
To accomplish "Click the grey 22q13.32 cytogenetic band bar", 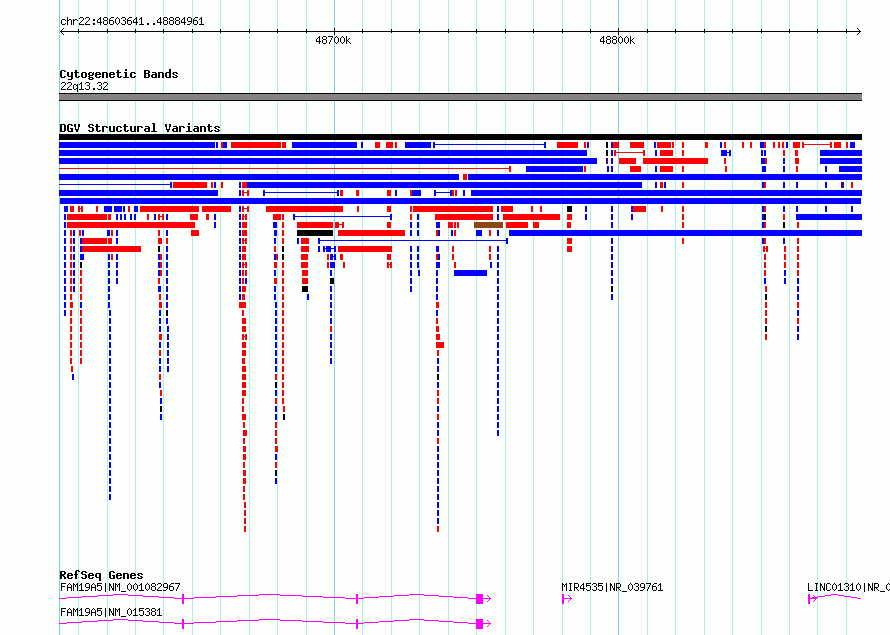I will (x=460, y=97).
